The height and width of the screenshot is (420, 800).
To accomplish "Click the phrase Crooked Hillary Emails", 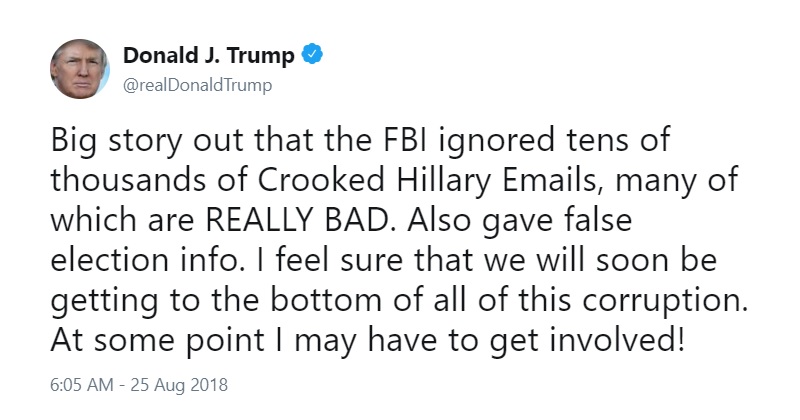I will tap(427, 180).
